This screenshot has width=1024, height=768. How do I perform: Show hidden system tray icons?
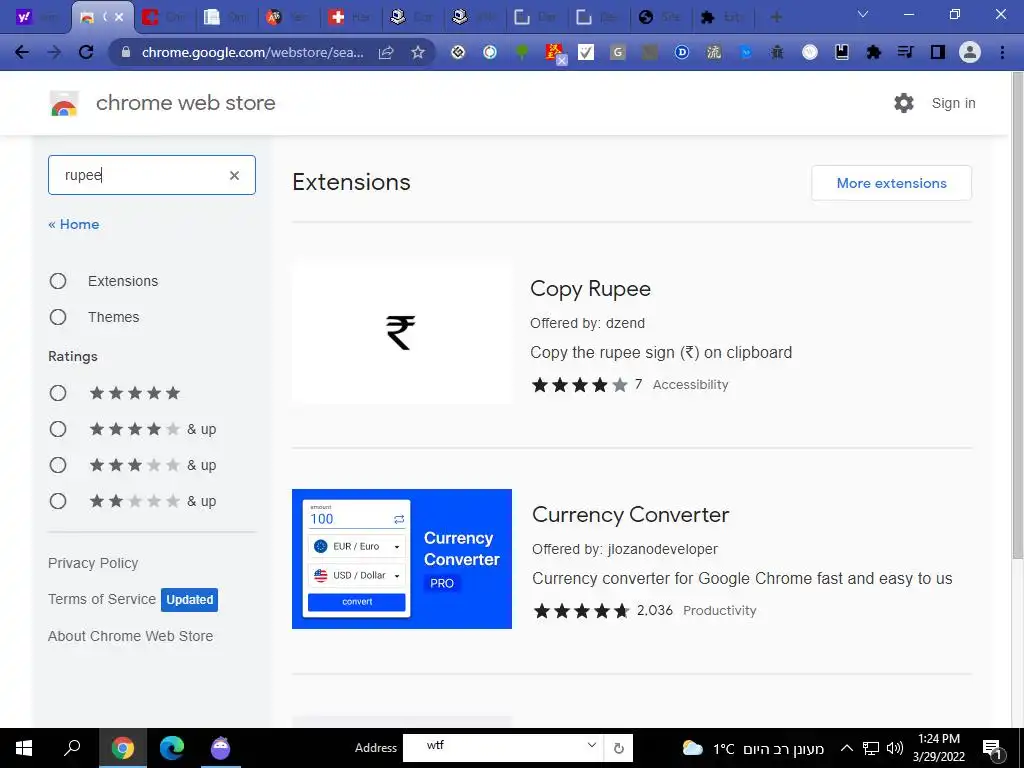[x=846, y=748]
